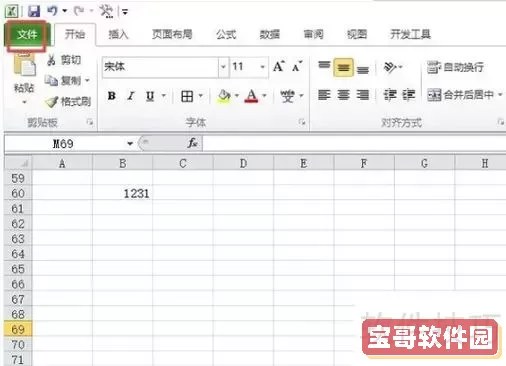Click the fx Insert Function icon
This screenshot has height=366, width=506.
(193, 144)
